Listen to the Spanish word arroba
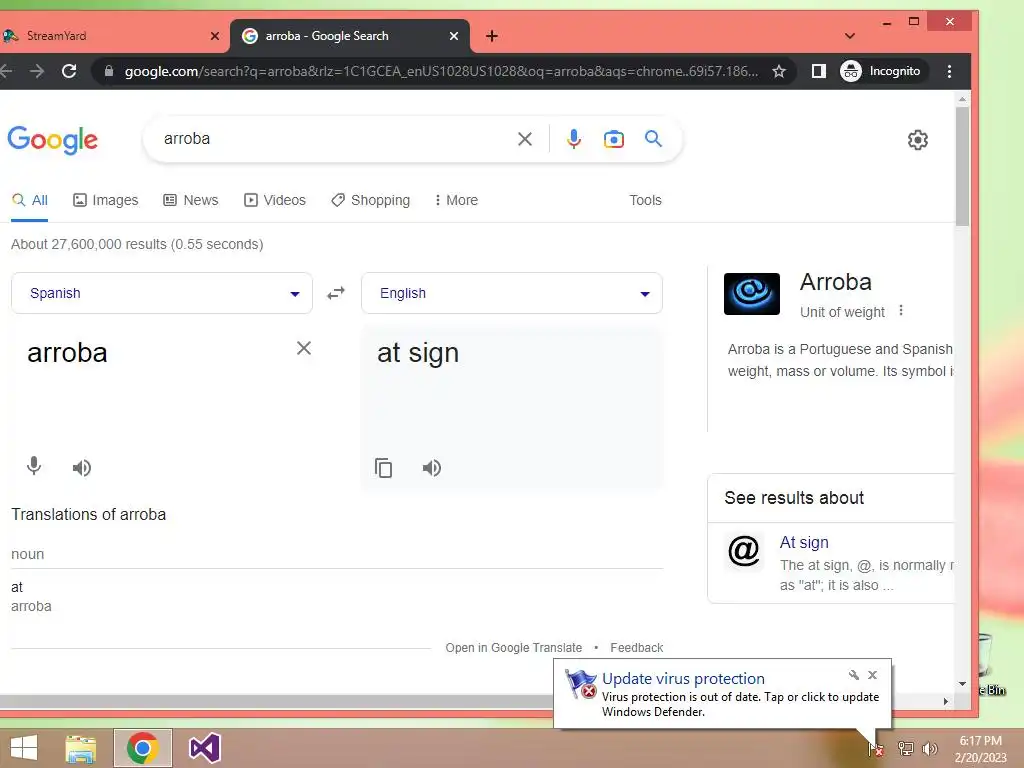1024x768 pixels. coord(82,468)
